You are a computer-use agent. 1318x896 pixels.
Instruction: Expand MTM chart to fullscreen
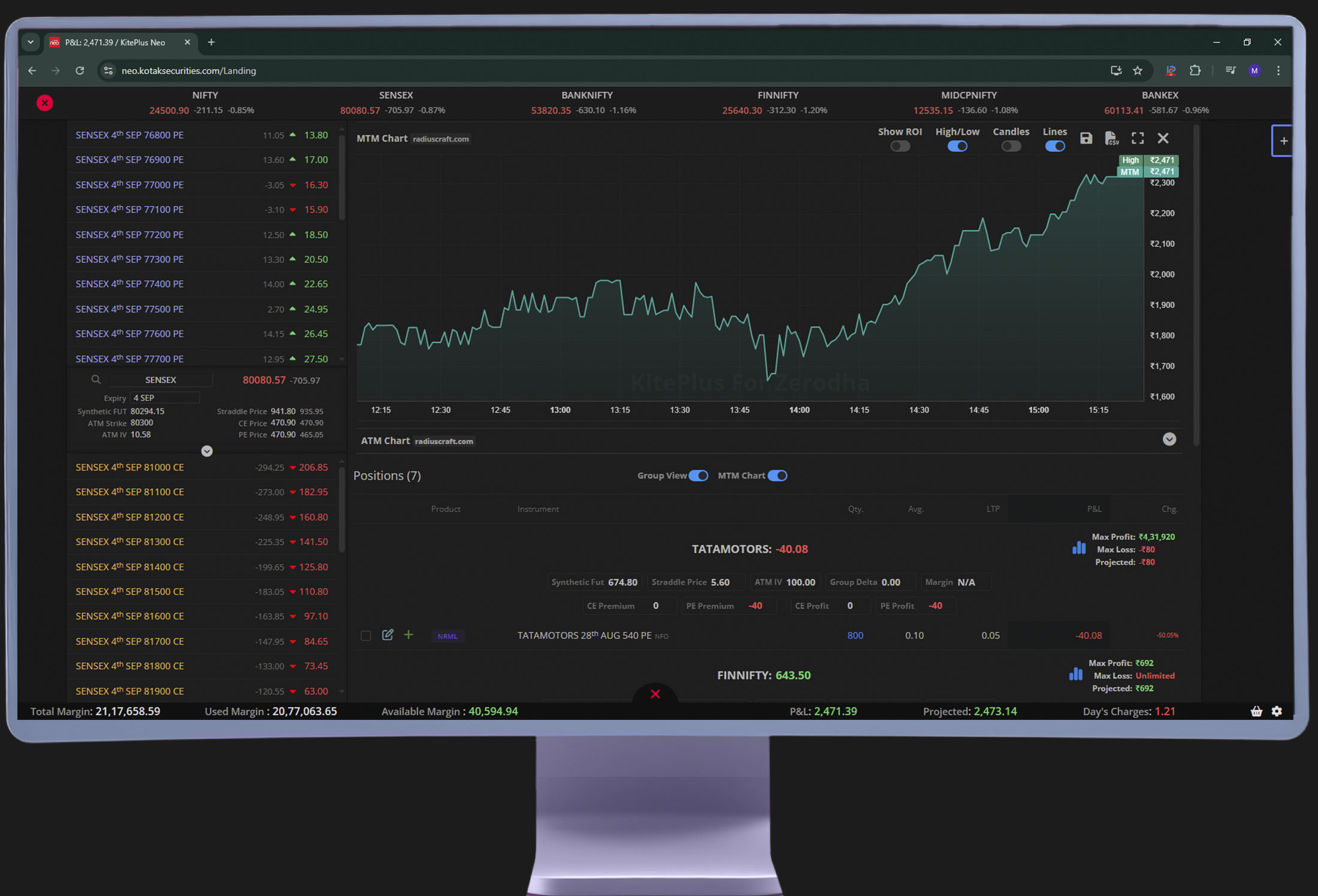[x=1137, y=138]
